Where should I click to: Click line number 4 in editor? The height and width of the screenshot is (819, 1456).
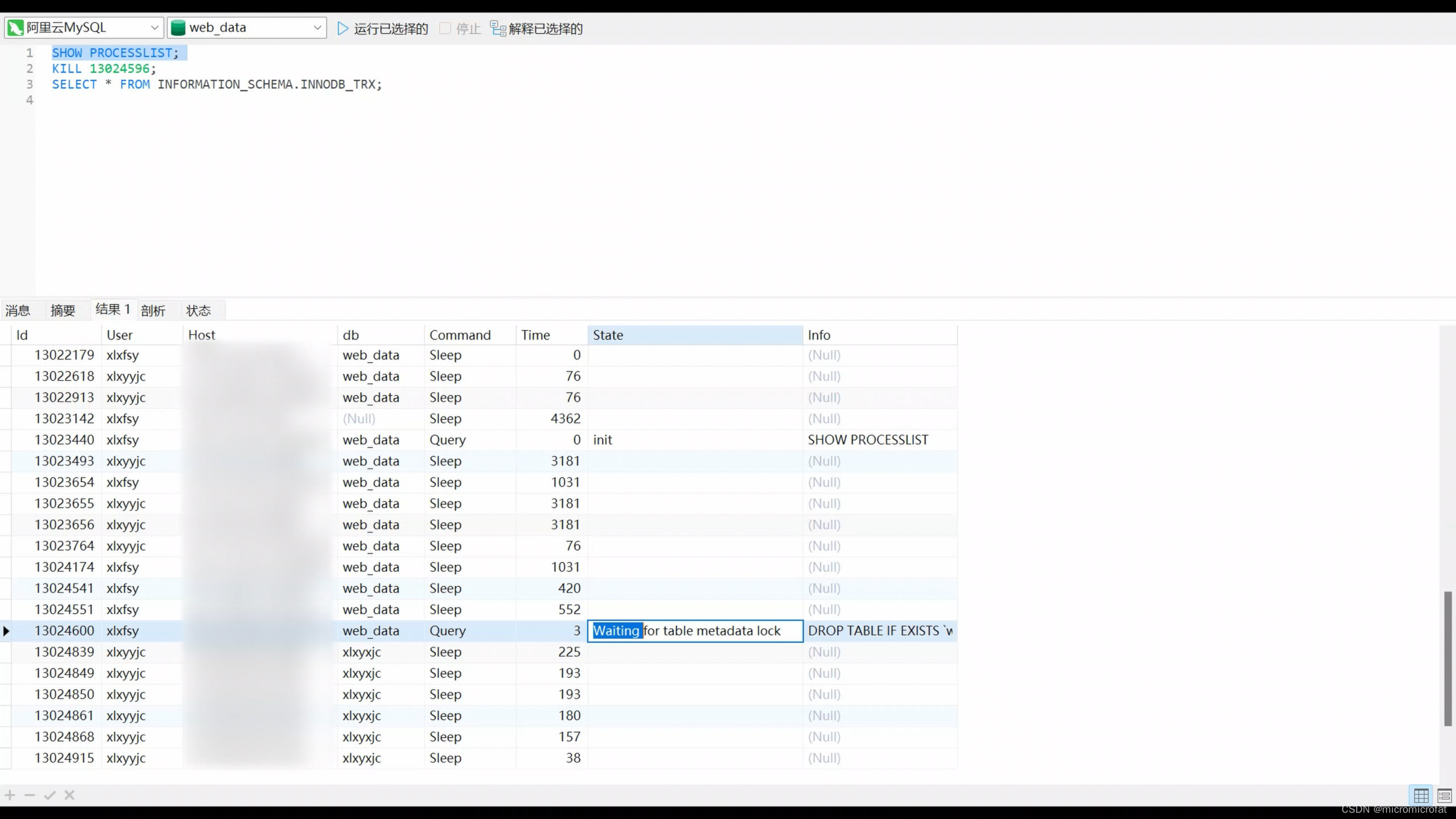click(x=30, y=100)
